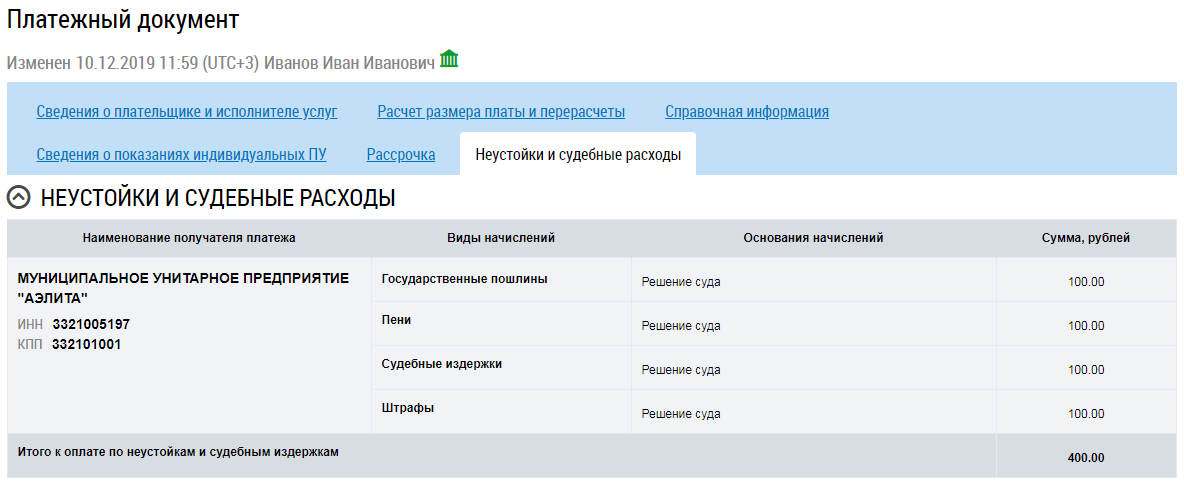
Task: Select the Рассрочка tab
Action: click(x=401, y=155)
